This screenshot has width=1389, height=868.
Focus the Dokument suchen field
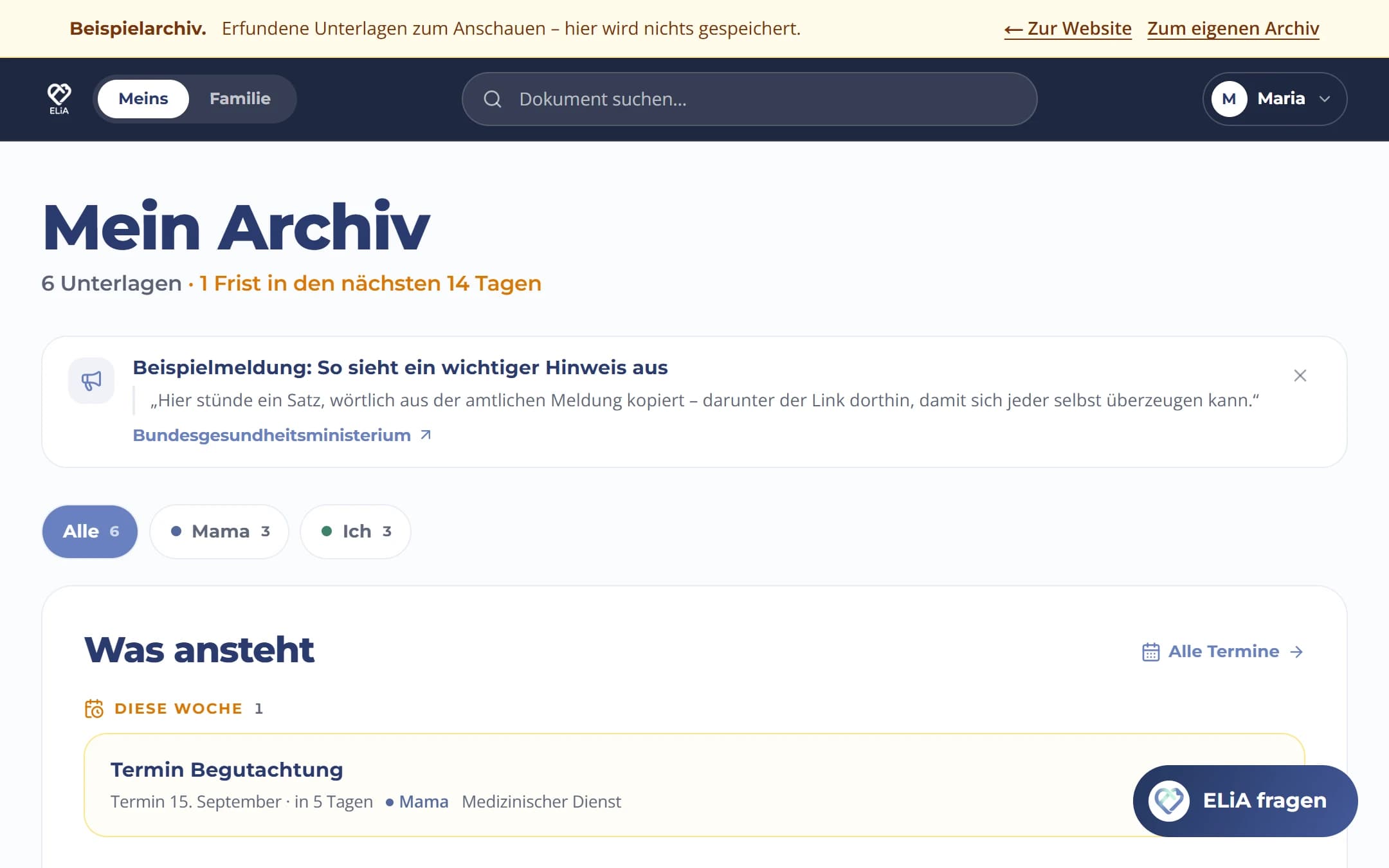point(749,99)
